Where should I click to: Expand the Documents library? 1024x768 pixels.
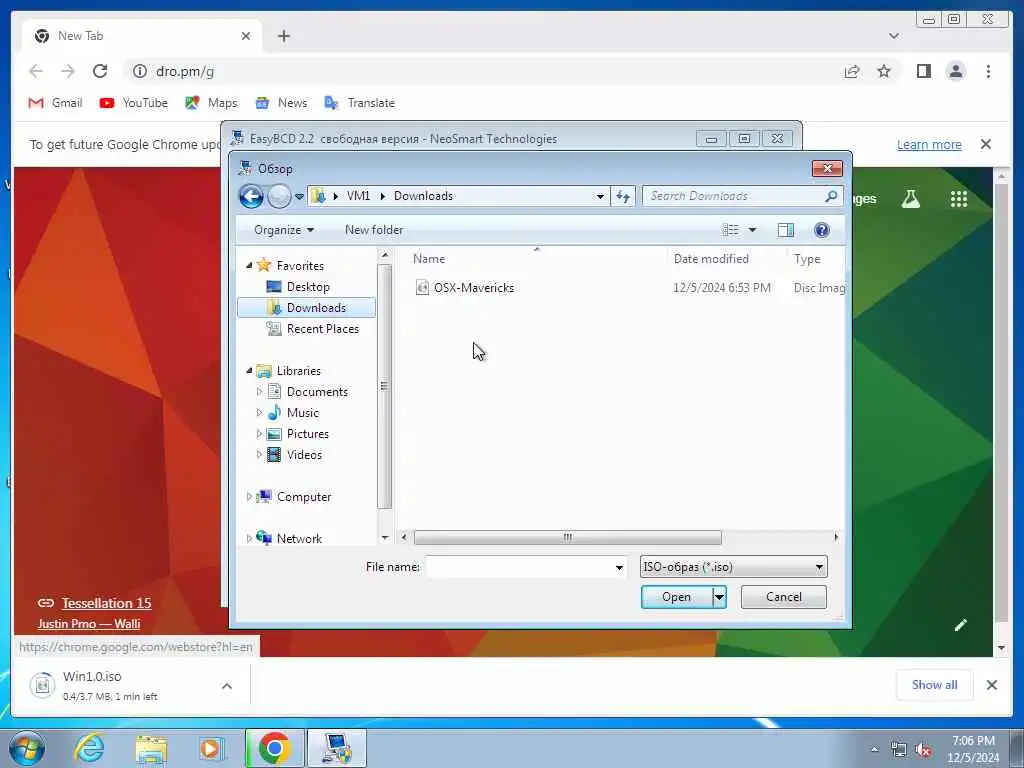pyautogui.click(x=259, y=392)
